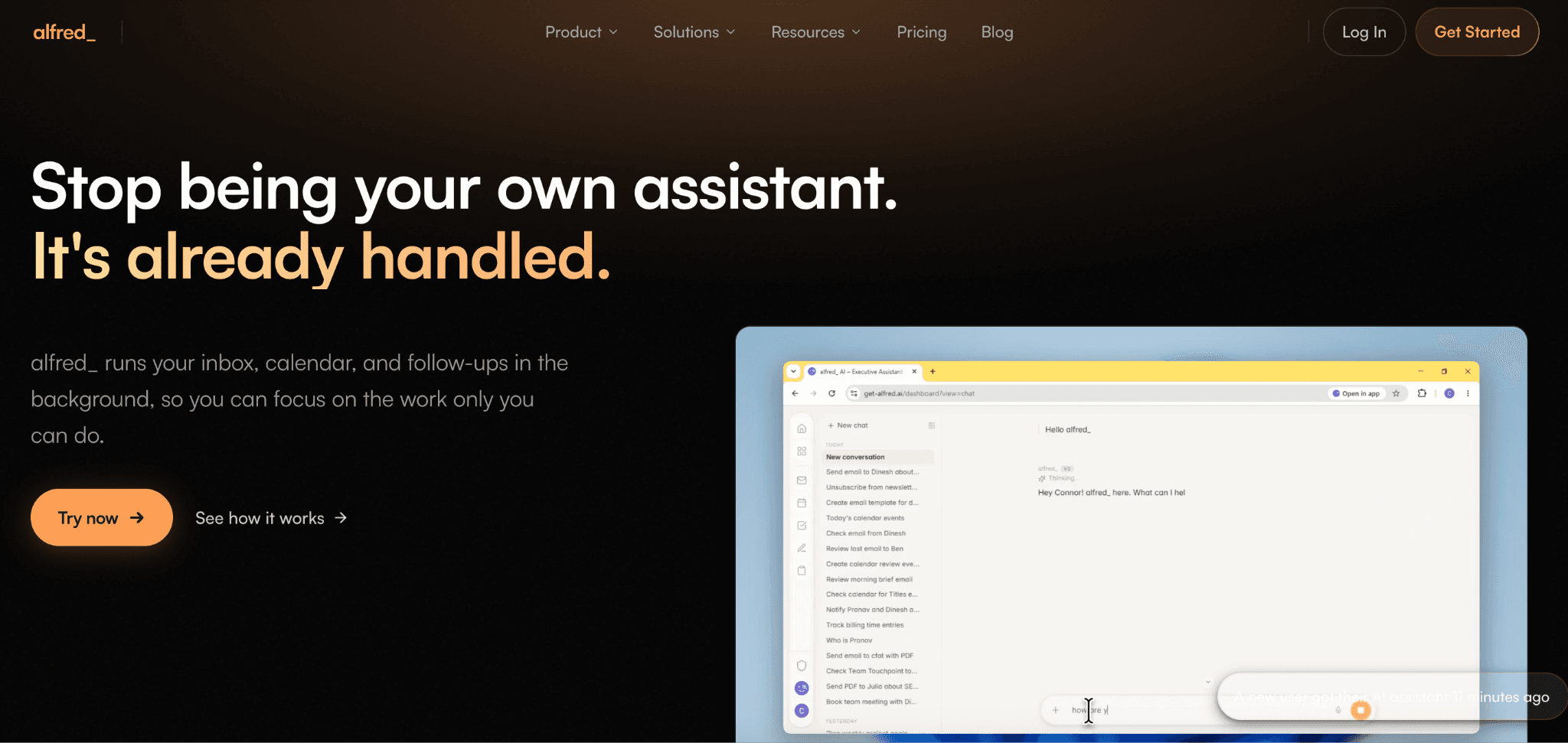Open the Send email to Dinesh about chat

[872, 472]
